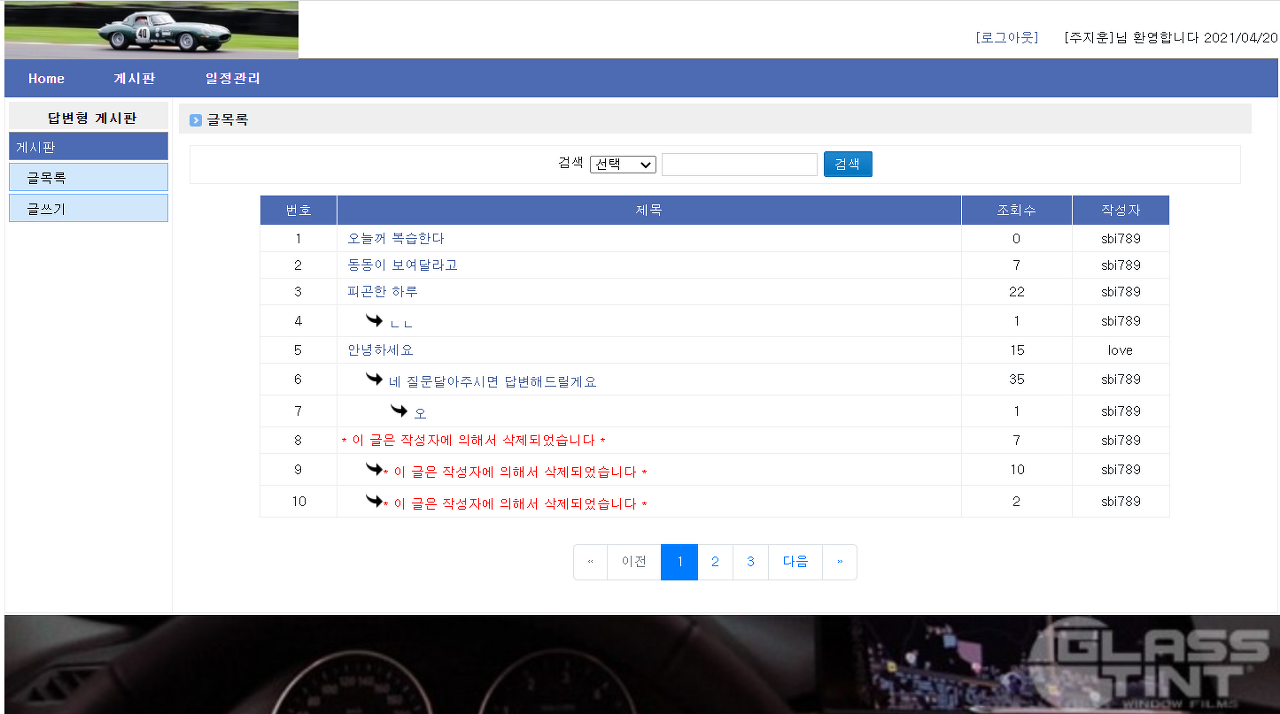Open the Home menu item
Viewport: 1280px width, 714px height.
tap(46, 78)
